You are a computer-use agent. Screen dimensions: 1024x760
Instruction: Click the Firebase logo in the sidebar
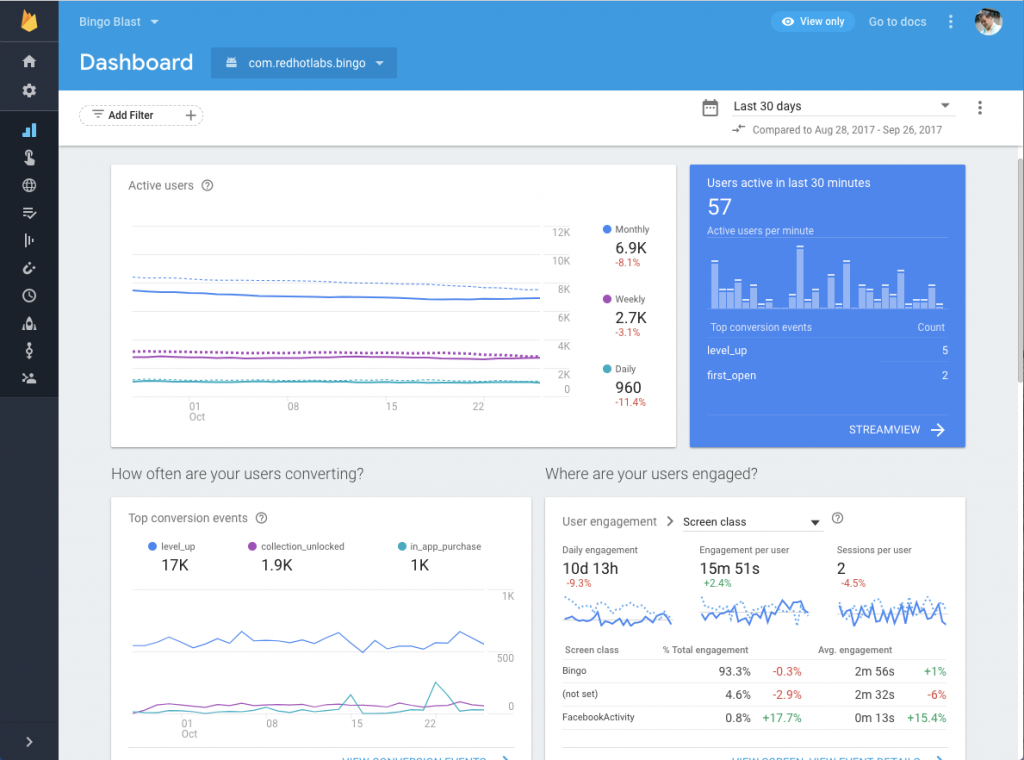29,22
